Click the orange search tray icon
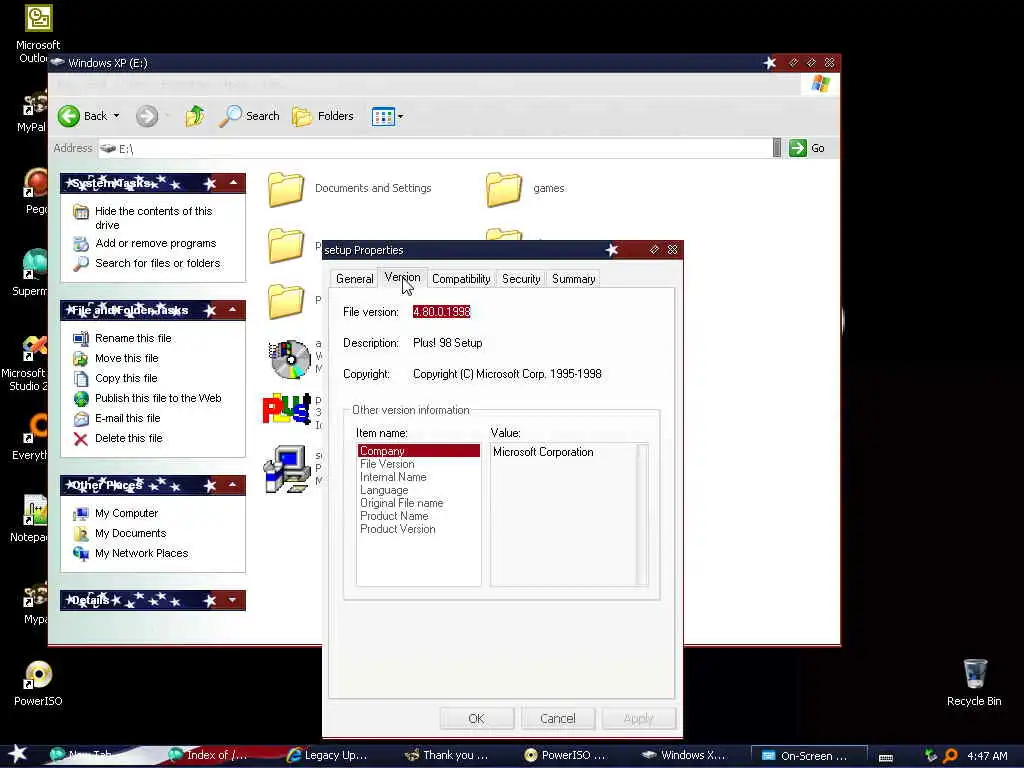The height and width of the screenshot is (768, 1024). tap(950, 756)
